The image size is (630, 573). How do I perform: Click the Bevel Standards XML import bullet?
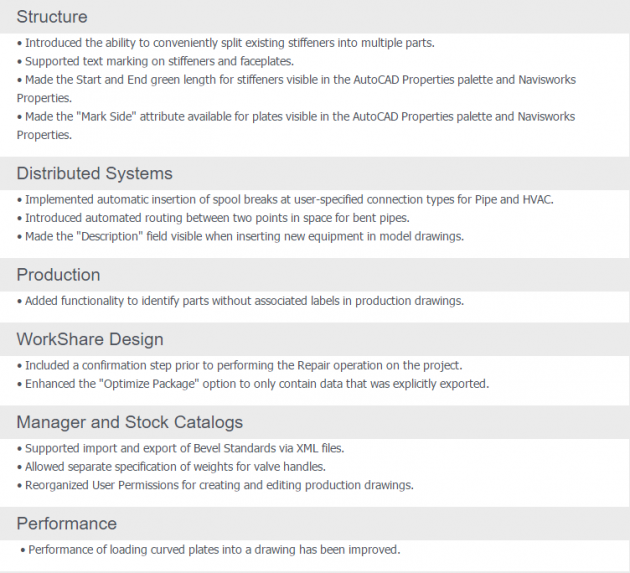[x=181, y=448]
